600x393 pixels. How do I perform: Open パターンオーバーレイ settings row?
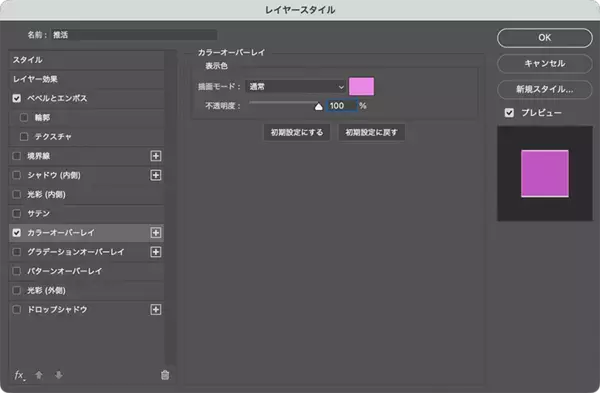86,271
